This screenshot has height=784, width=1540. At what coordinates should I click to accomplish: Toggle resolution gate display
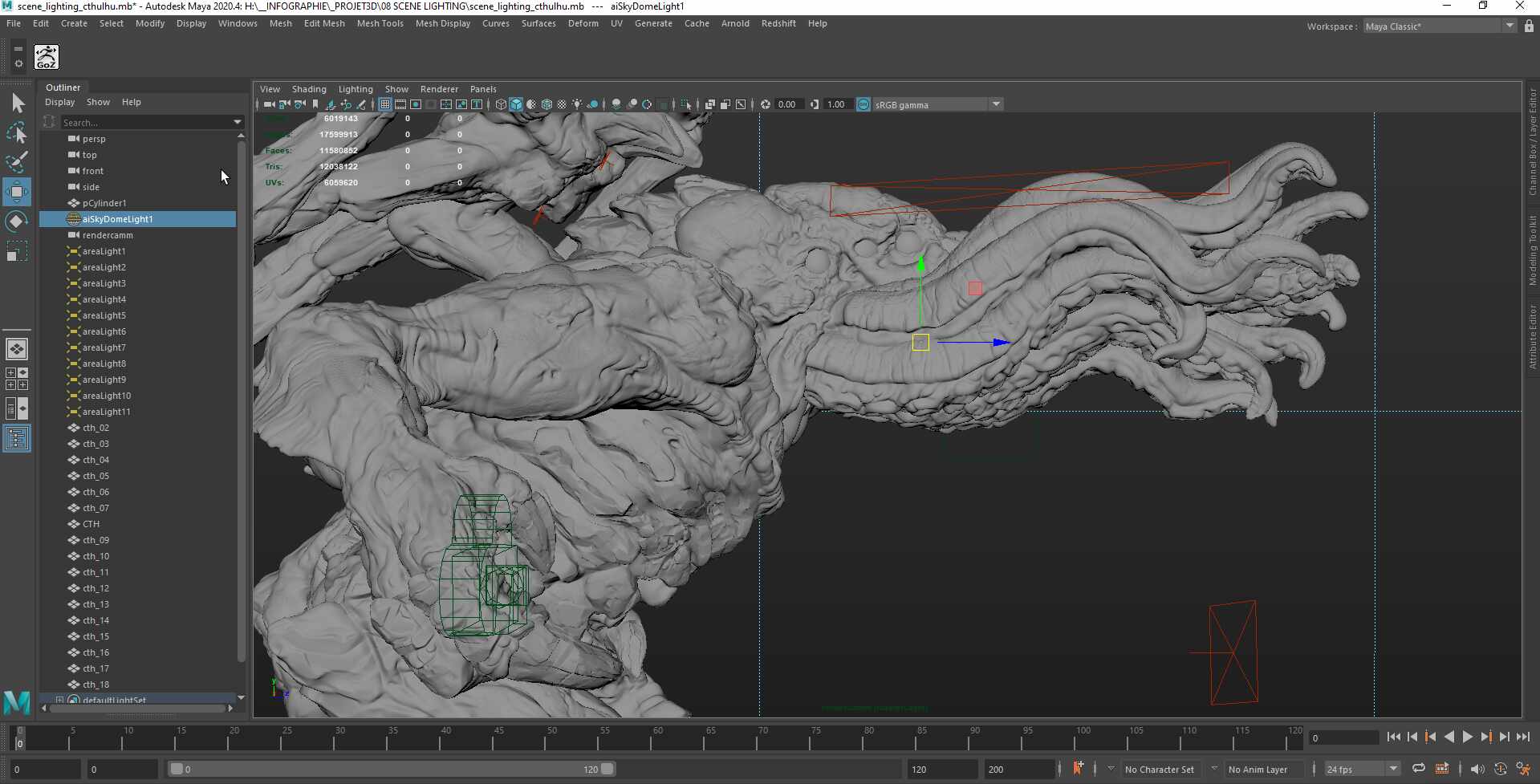click(416, 104)
